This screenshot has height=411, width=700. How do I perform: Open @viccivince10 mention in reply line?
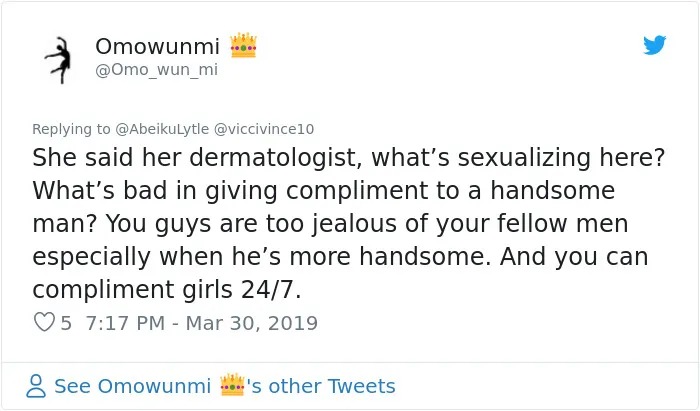(264, 129)
